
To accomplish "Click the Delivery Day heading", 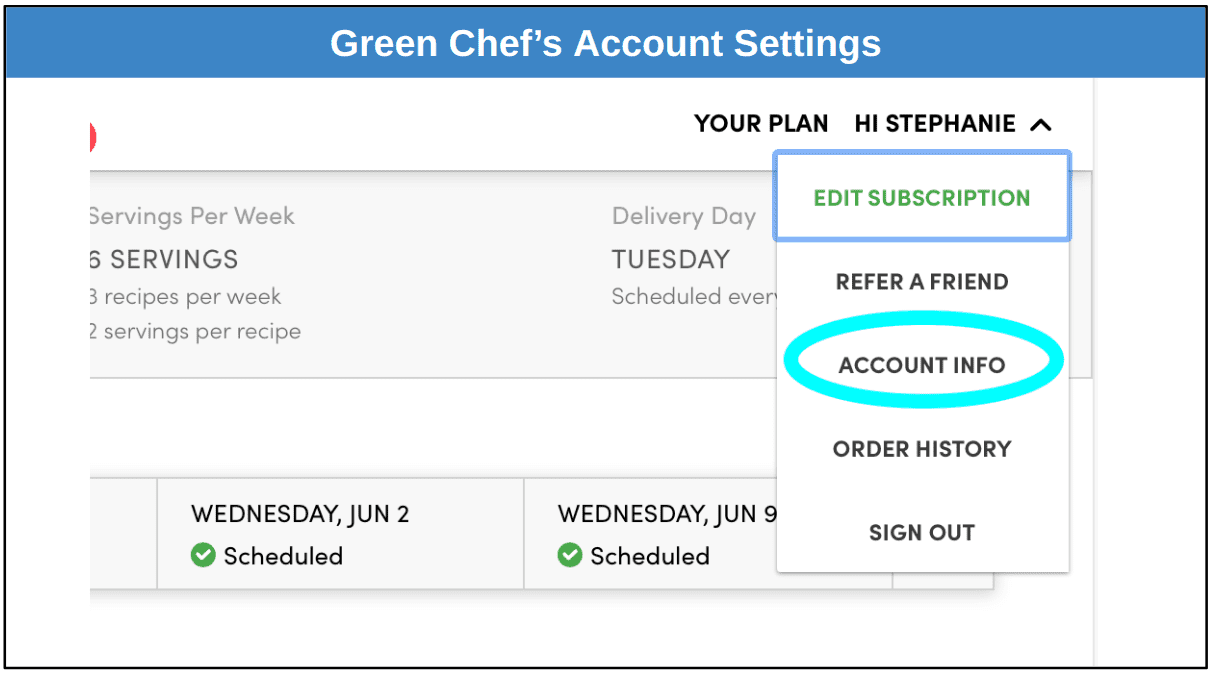I will pos(684,217).
